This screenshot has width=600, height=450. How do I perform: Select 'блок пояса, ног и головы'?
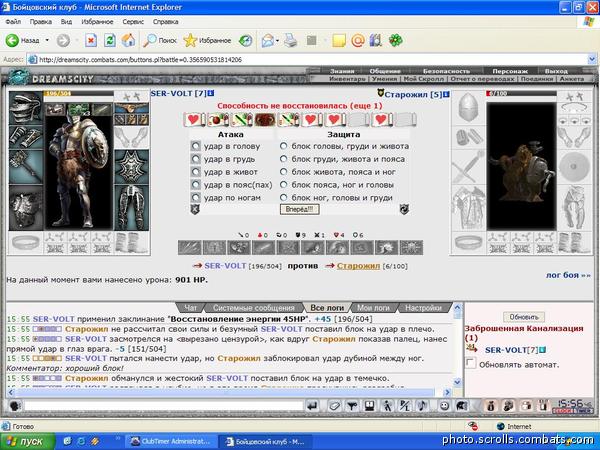pyautogui.click(x=284, y=185)
